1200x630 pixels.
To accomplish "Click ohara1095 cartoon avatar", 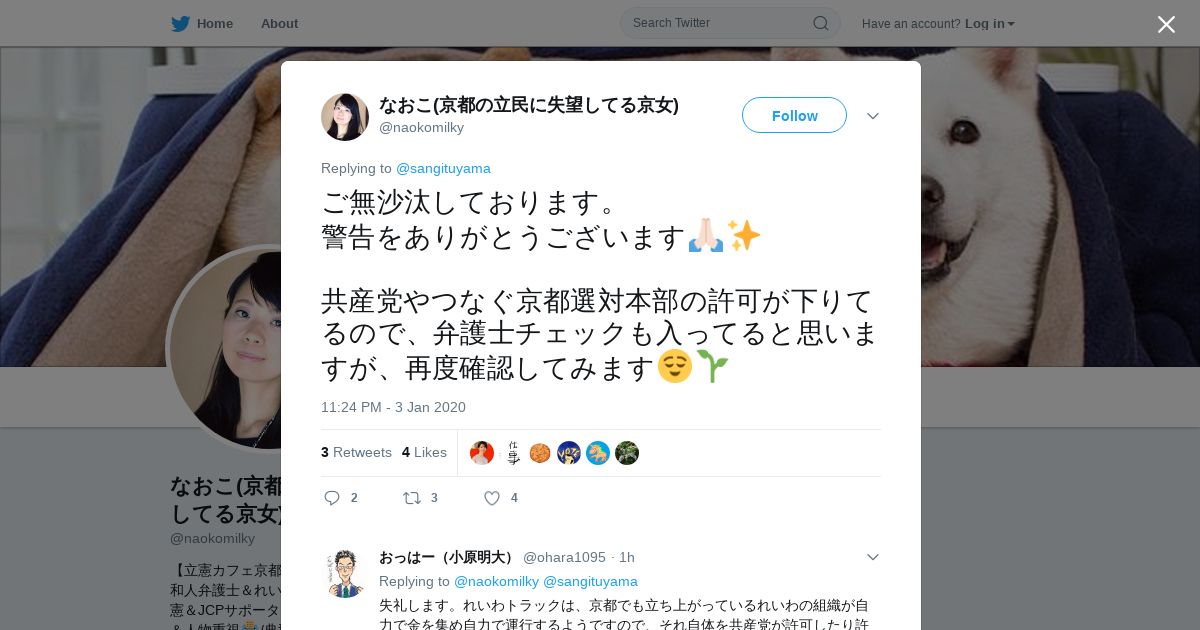I will [345, 573].
